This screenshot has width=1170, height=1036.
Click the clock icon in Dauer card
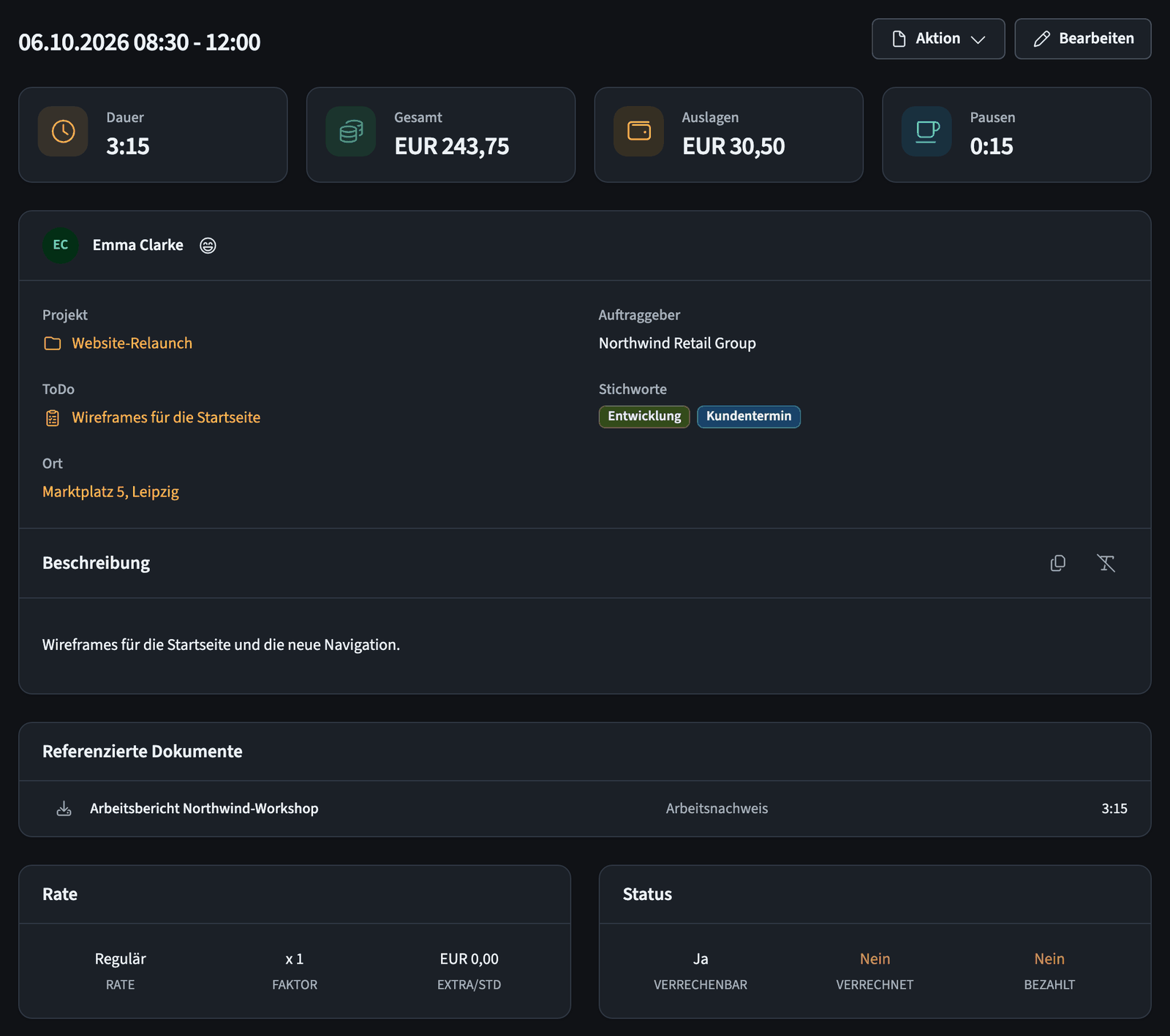coord(63,132)
